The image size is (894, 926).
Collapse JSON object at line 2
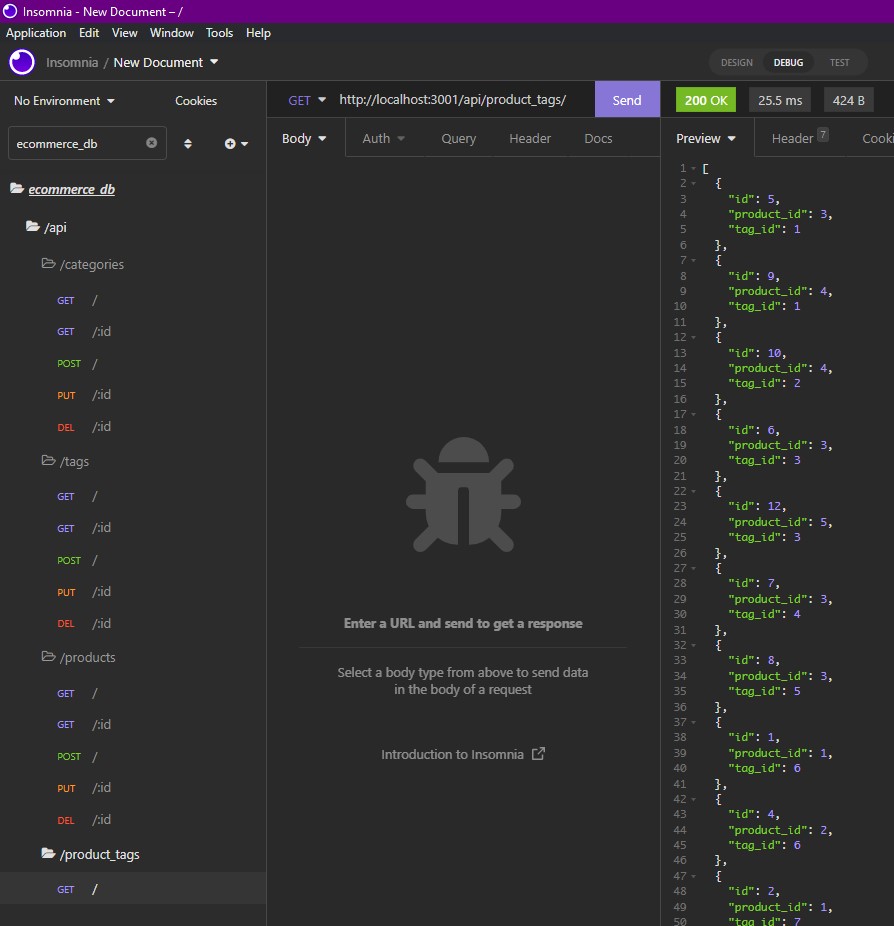[x=694, y=184]
